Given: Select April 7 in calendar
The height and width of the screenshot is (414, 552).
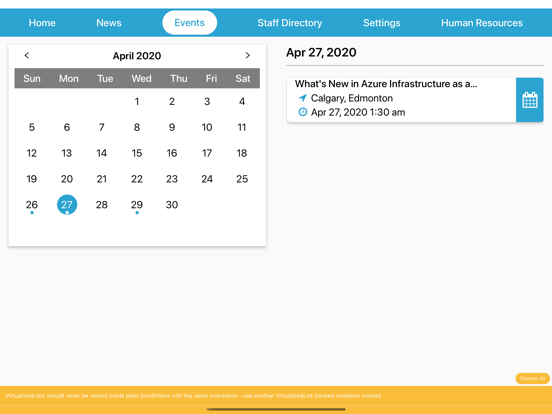Looking at the screenshot, I should pyautogui.click(x=102, y=127).
